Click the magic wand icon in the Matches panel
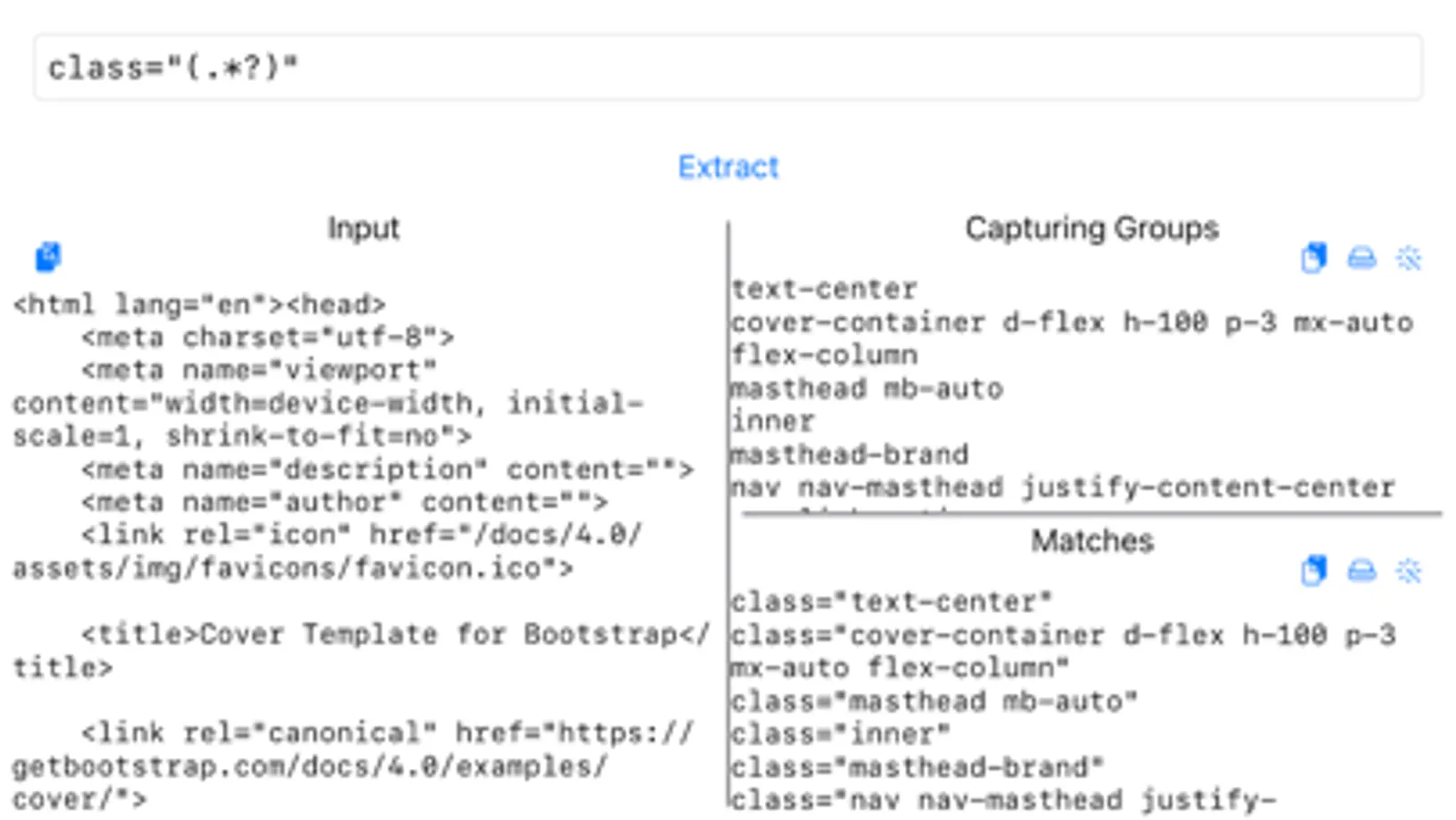 (x=1409, y=571)
